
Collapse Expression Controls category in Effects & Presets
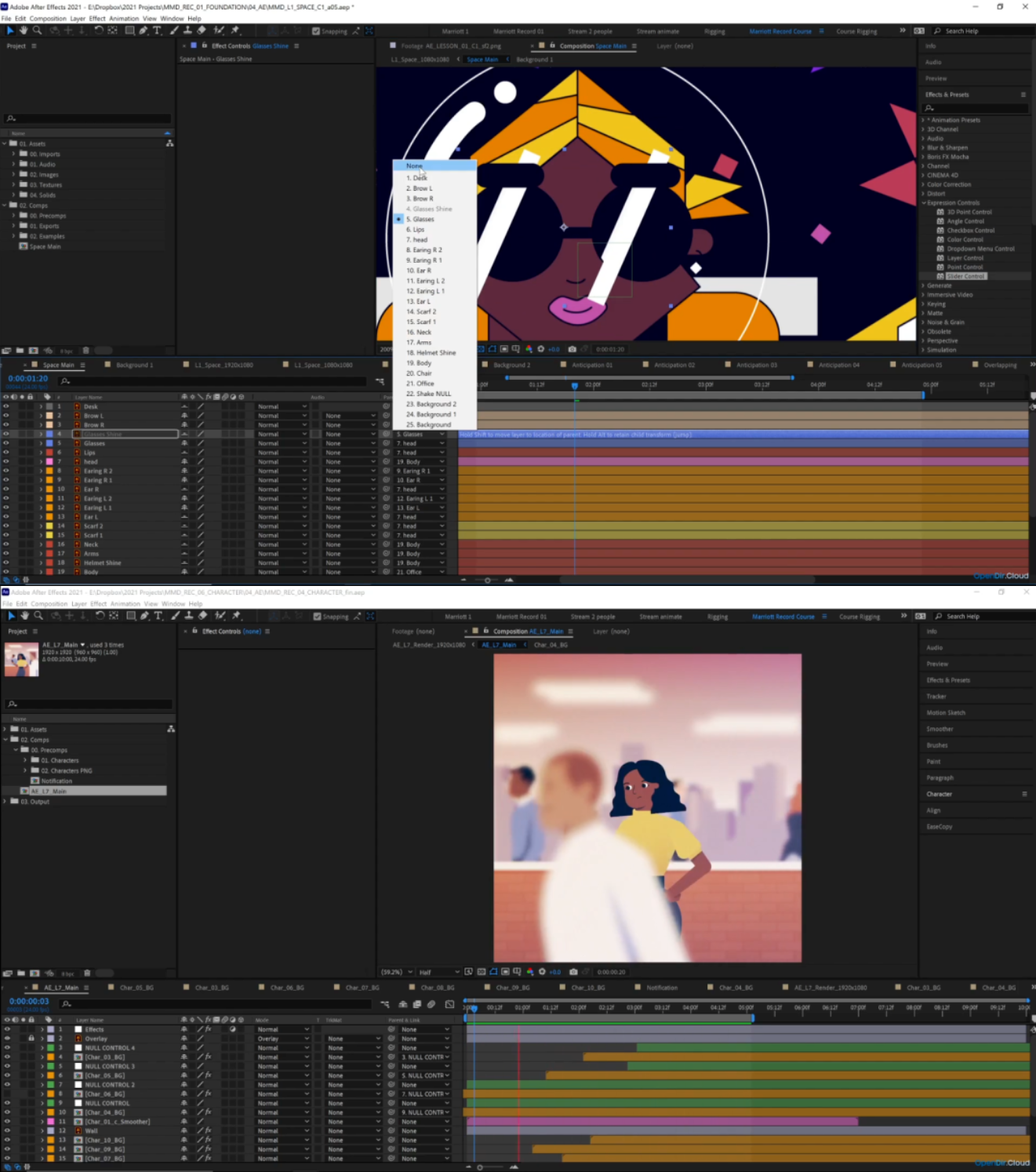924,202
